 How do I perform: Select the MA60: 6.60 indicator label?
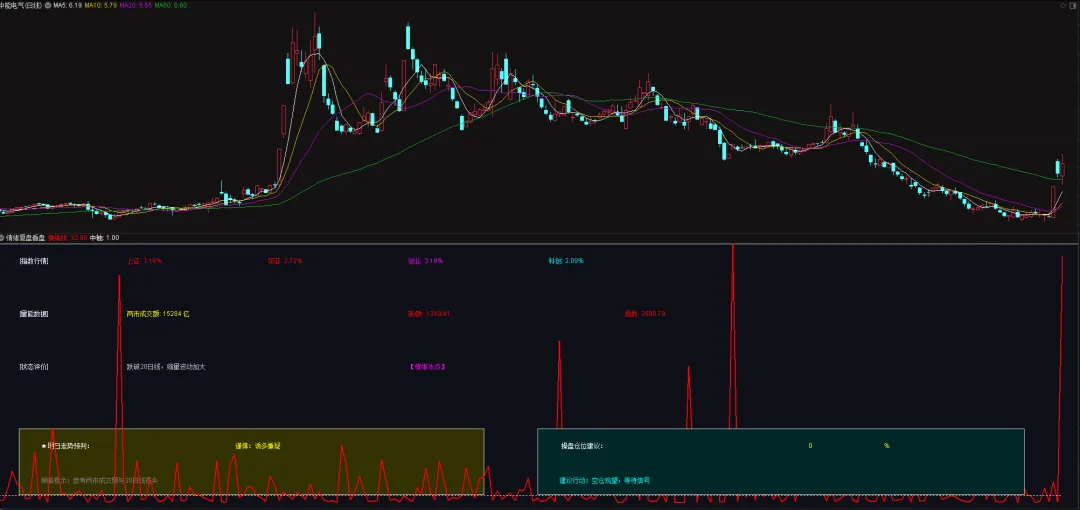[x=171, y=5]
